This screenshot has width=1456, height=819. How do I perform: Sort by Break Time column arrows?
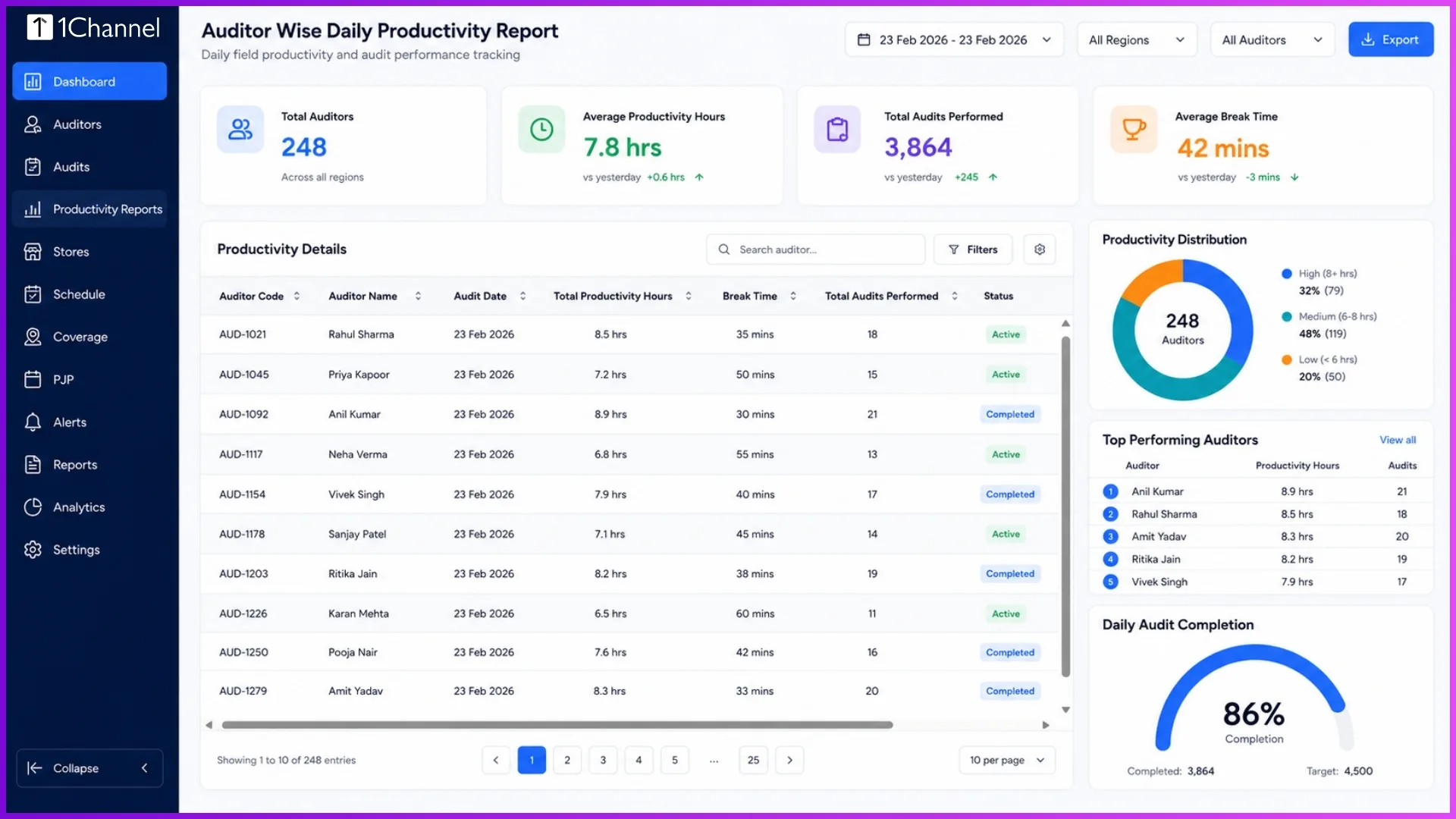click(x=793, y=296)
